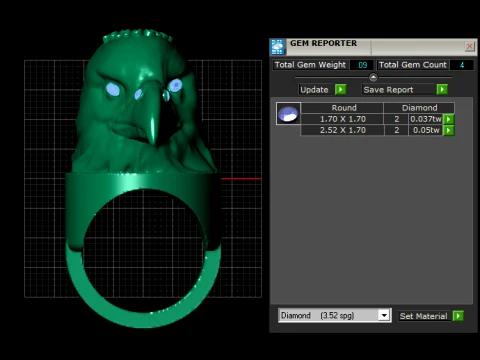Click the Set Material button label
Screen dimensions: 480x360
point(423,316)
